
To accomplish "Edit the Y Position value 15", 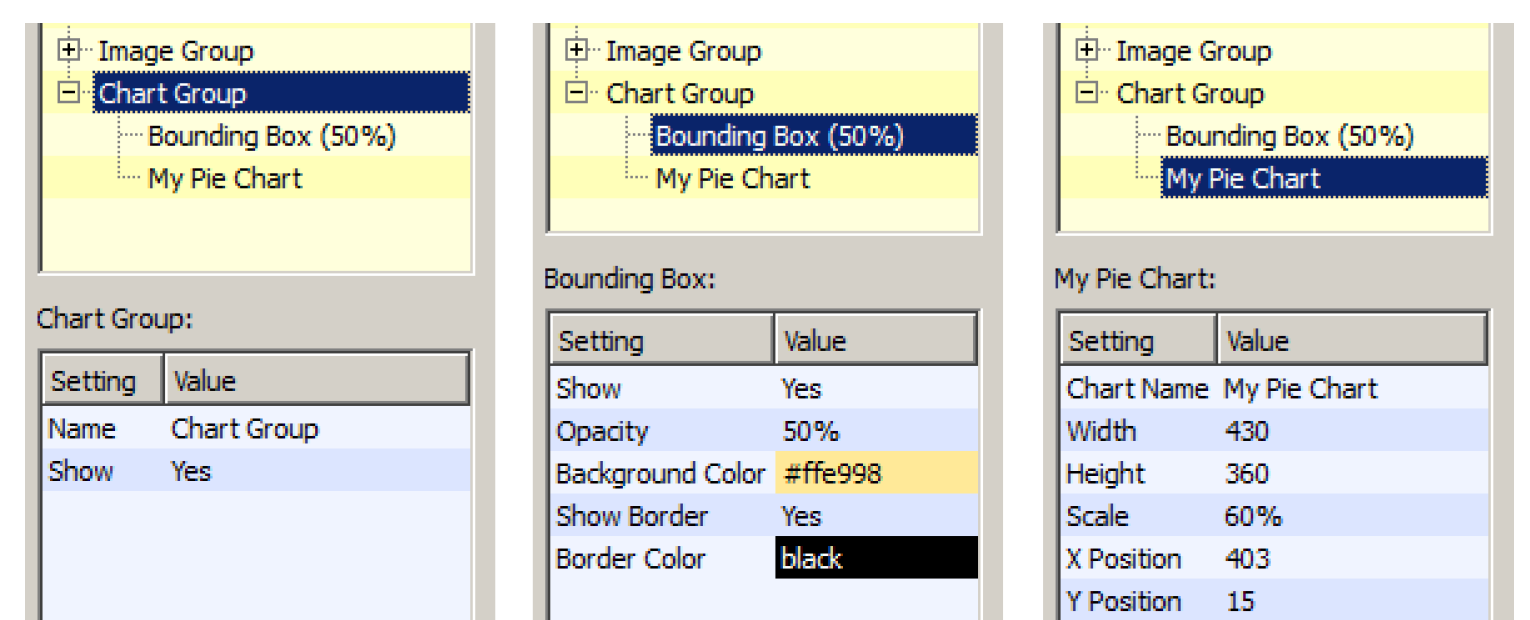I will (x=1240, y=601).
